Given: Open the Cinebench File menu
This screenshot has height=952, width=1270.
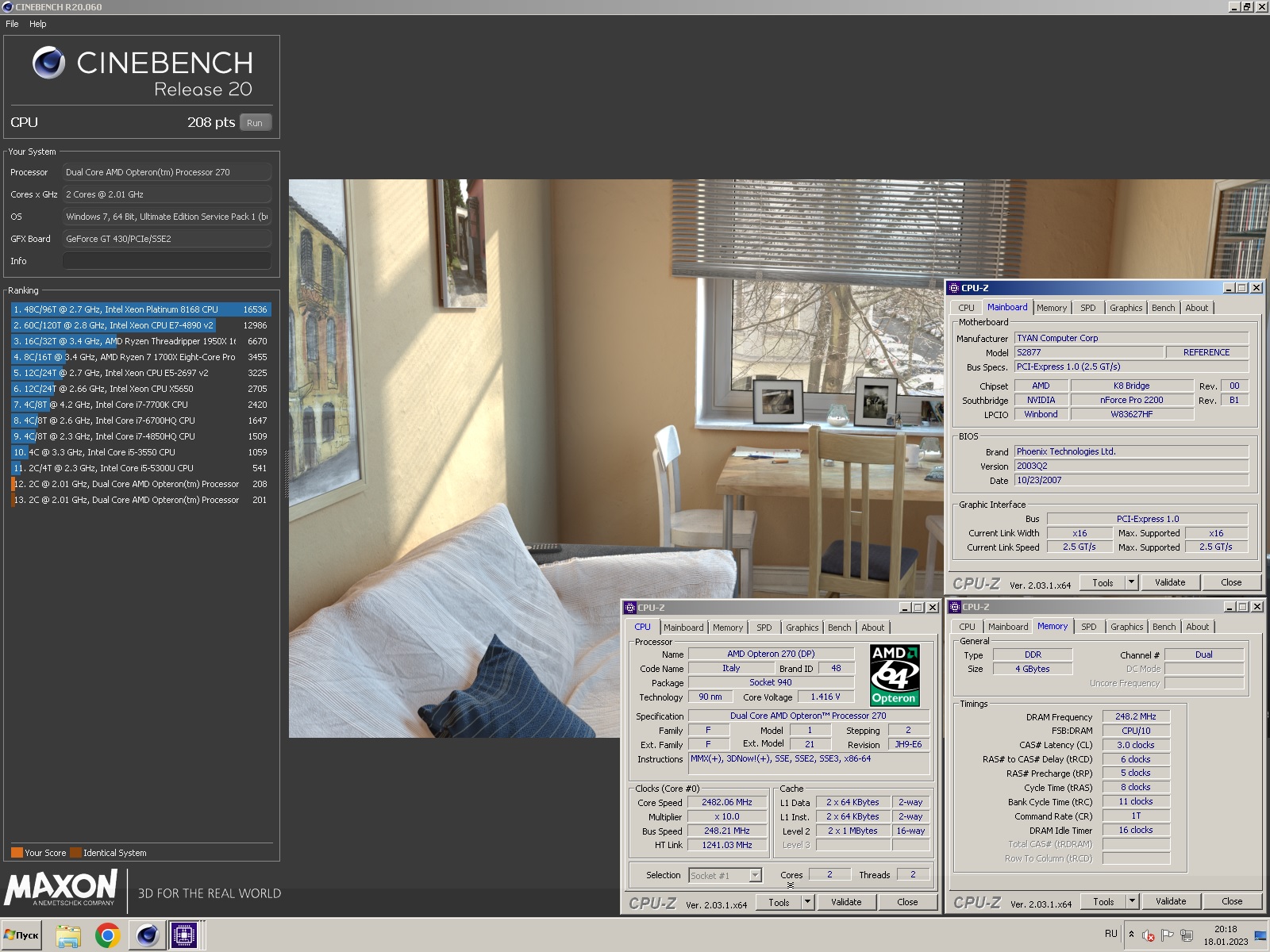Looking at the screenshot, I should point(12,24).
